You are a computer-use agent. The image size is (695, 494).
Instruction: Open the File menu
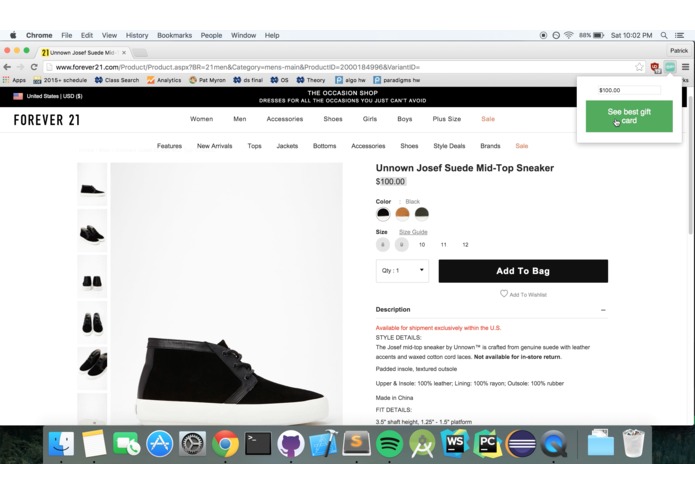pyautogui.click(x=66, y=35)
